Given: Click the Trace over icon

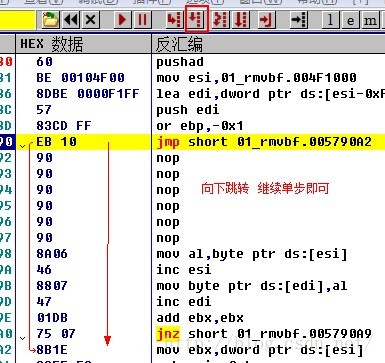Looking at the screenshot, I should coord(241,20).
